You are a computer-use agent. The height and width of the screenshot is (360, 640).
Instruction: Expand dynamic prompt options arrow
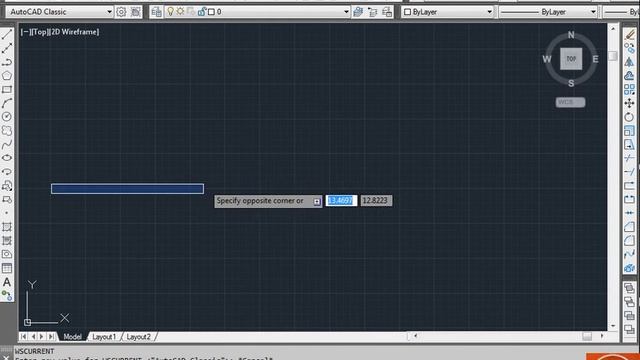coord(317,201)
